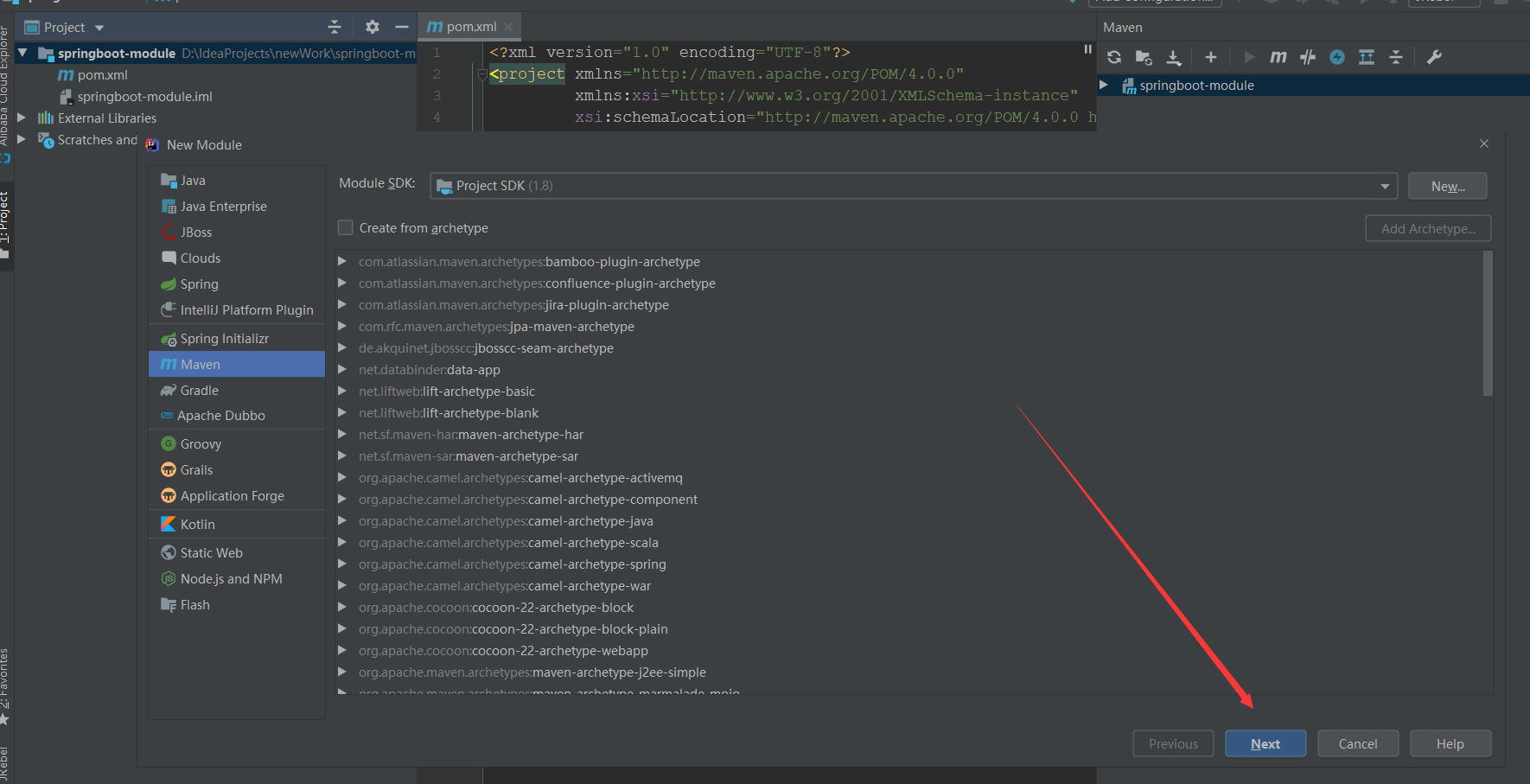Hide the Project panel with minus icon
Screen dimensions: 1530x784
[x=401, y=27]
